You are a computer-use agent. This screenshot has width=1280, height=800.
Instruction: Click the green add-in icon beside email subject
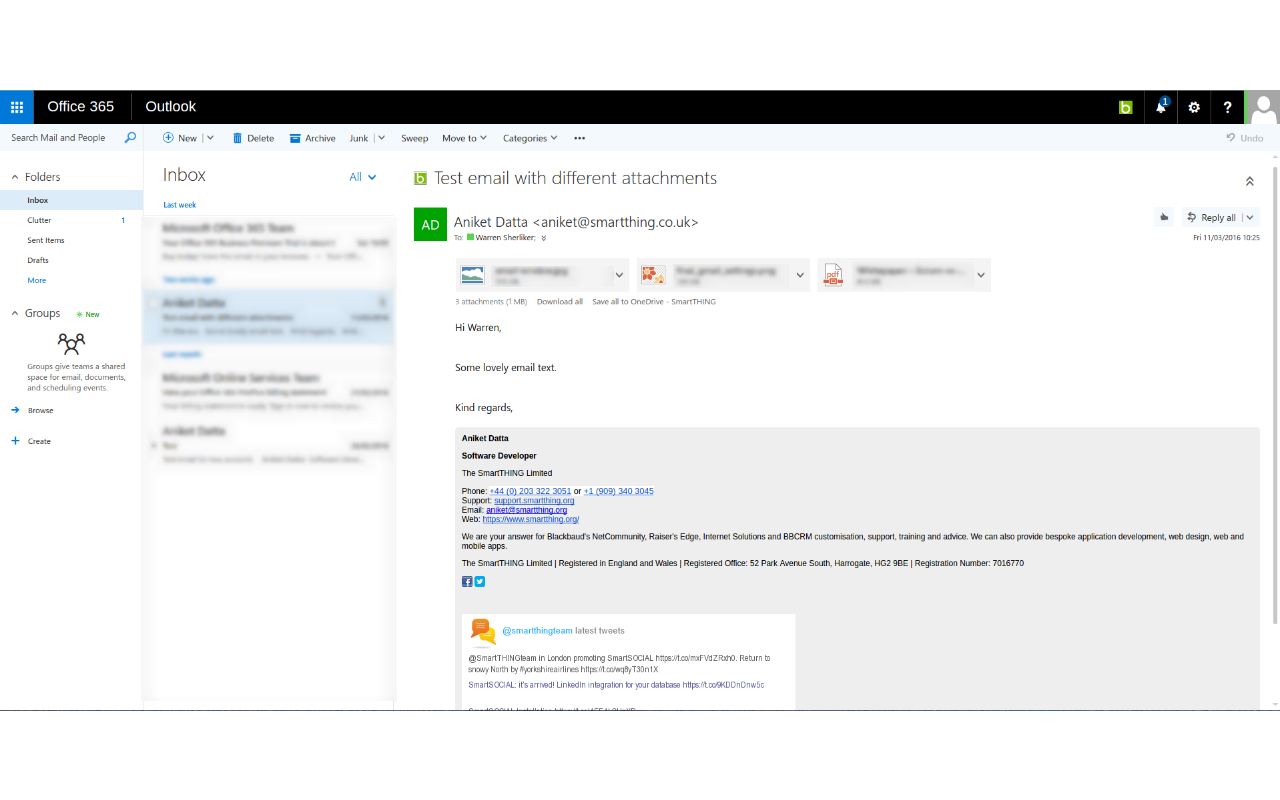pyautogui.click(x=420, y=178)
